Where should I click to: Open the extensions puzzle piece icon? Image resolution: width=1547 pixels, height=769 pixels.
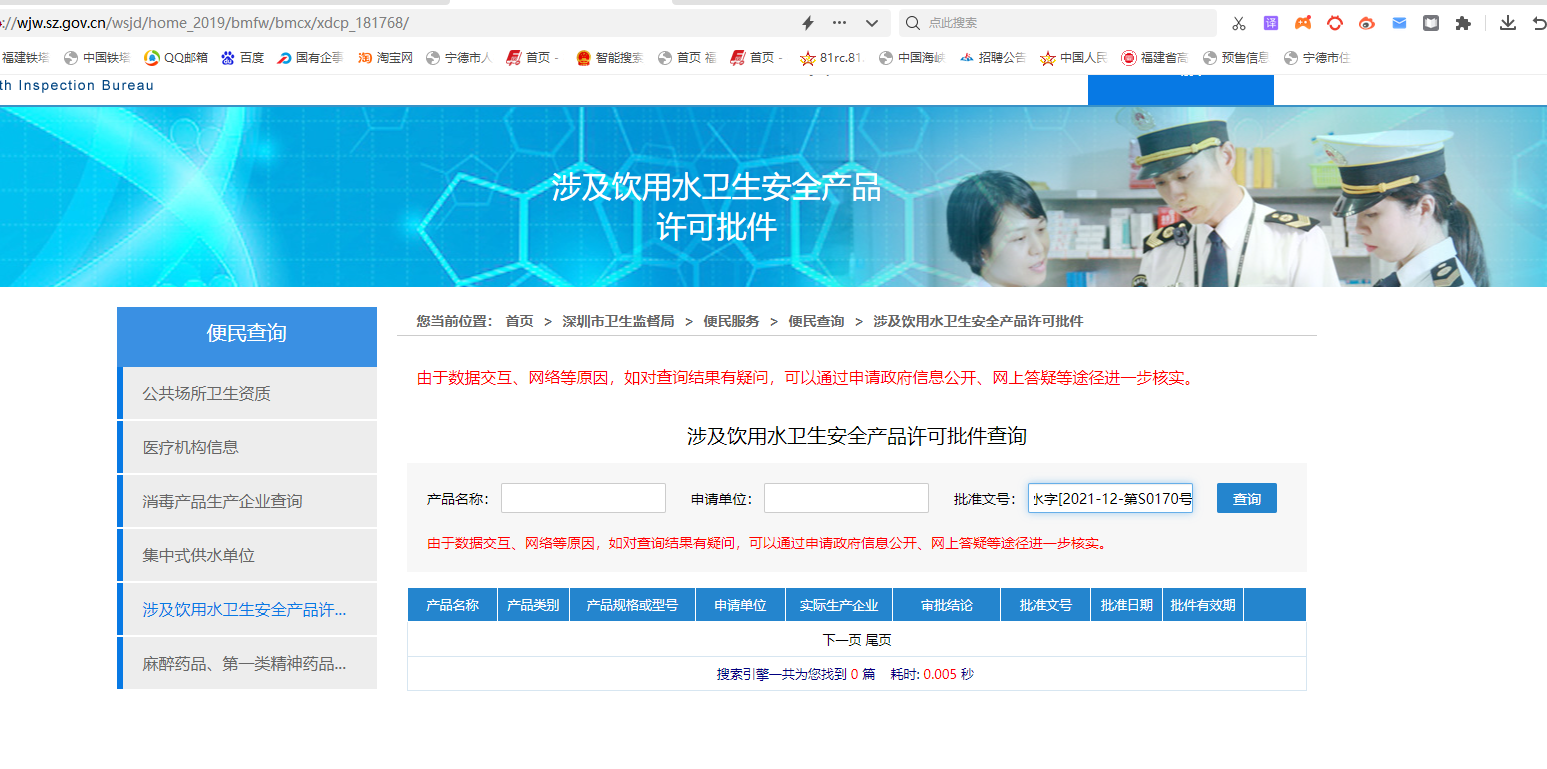[x=1463, y=23]
